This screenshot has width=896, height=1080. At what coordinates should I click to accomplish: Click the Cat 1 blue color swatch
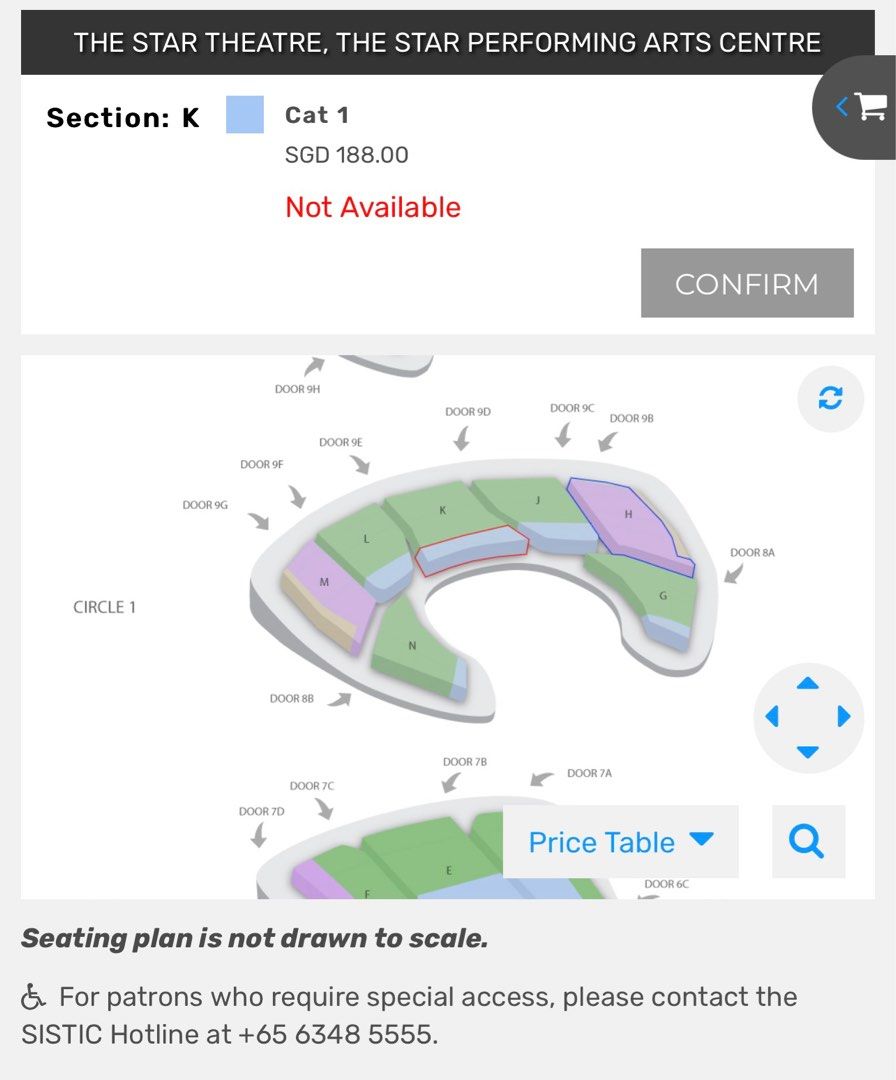(244, 112)
